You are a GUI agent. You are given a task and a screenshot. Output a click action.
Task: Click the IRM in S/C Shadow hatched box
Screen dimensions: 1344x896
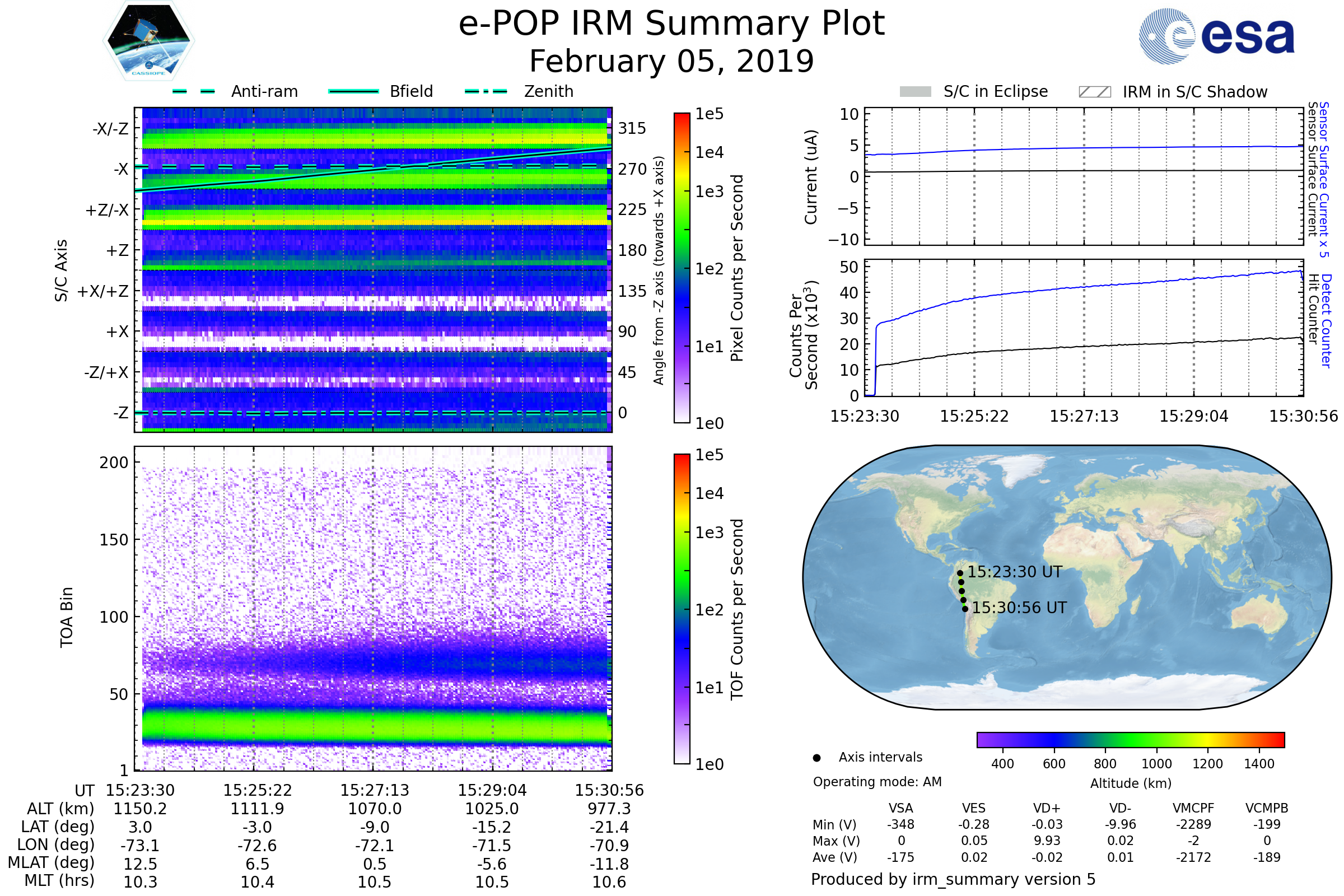point(1094,92)
